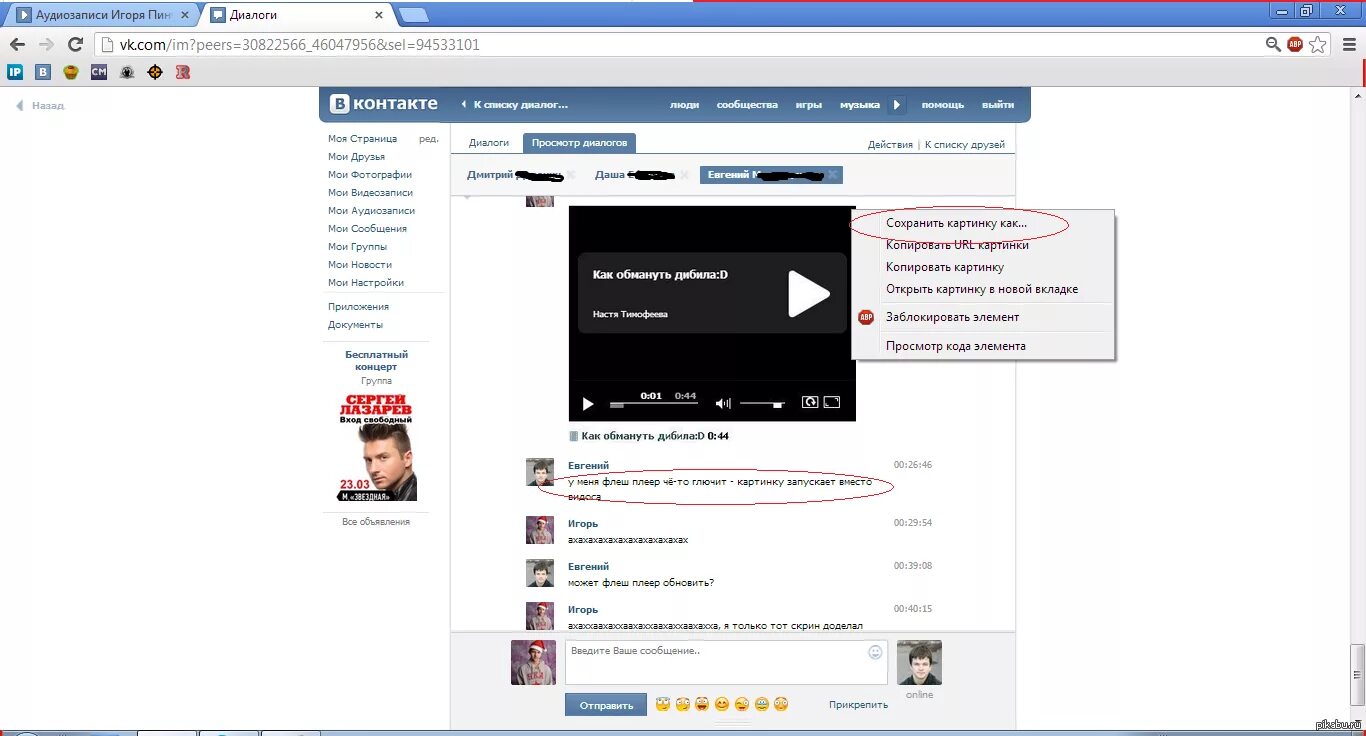Open the blue B bookmark icon
This screenshot has width=1366, height=736.
pos(43,72)
